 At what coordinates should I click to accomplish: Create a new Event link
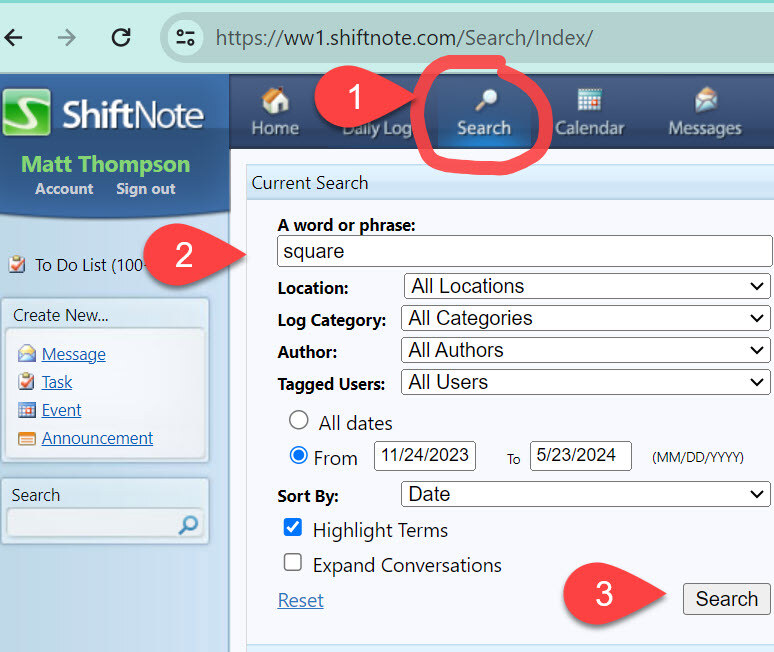(x=61, y=410)
